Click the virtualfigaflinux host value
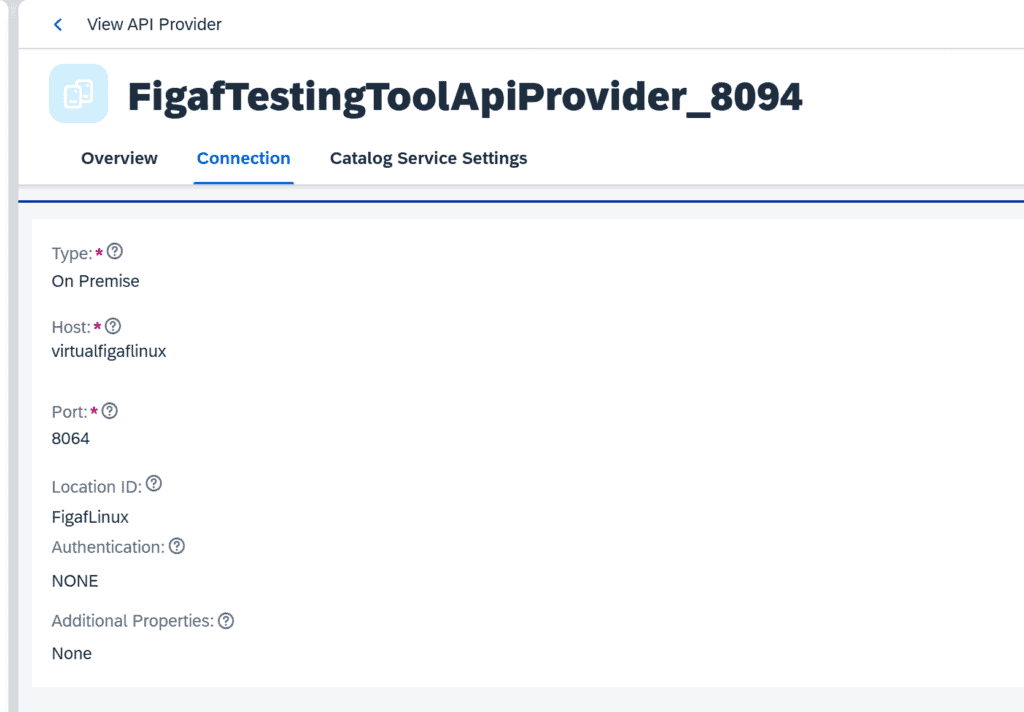 (109, 351)
